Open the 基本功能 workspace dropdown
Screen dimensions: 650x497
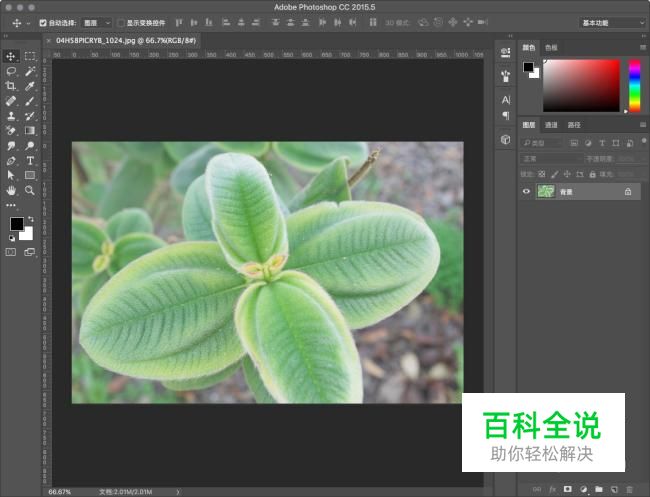pyautogui.click(x=612, y=22)
